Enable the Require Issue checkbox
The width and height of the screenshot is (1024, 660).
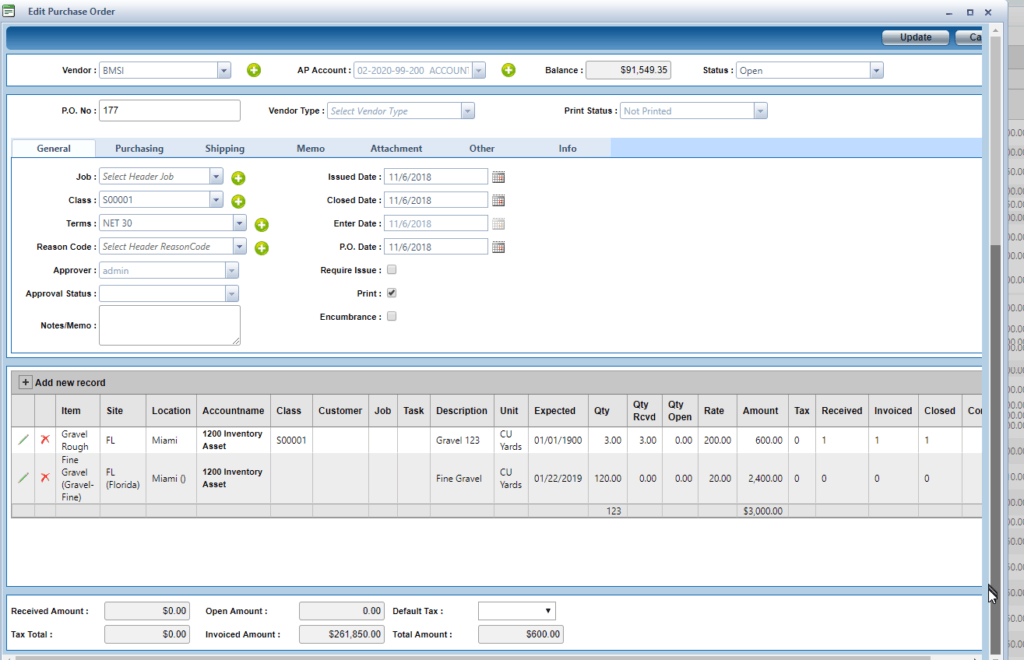(392, 270)
